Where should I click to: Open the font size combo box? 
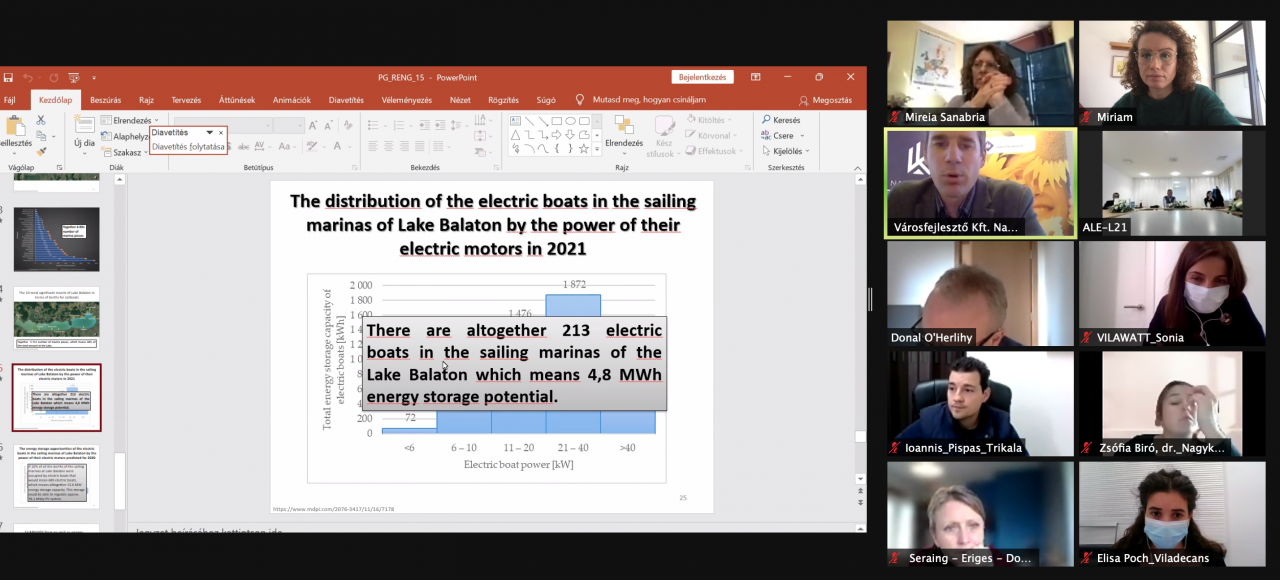pos(288,125)
